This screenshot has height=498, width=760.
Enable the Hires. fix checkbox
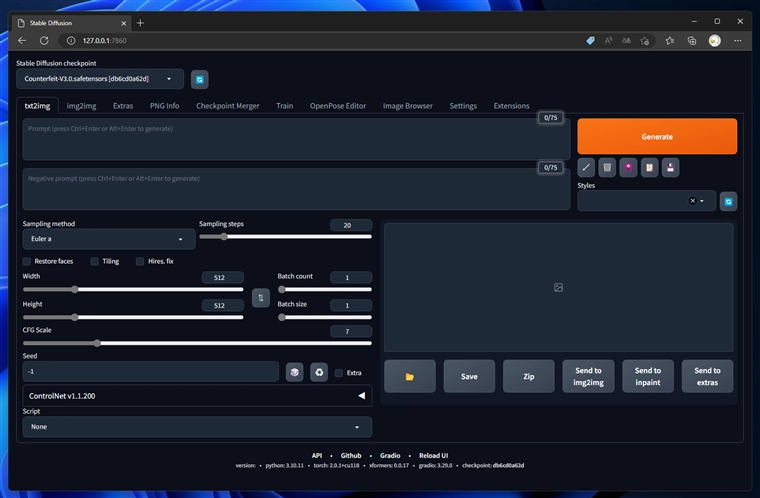click(x=140, y=261)
